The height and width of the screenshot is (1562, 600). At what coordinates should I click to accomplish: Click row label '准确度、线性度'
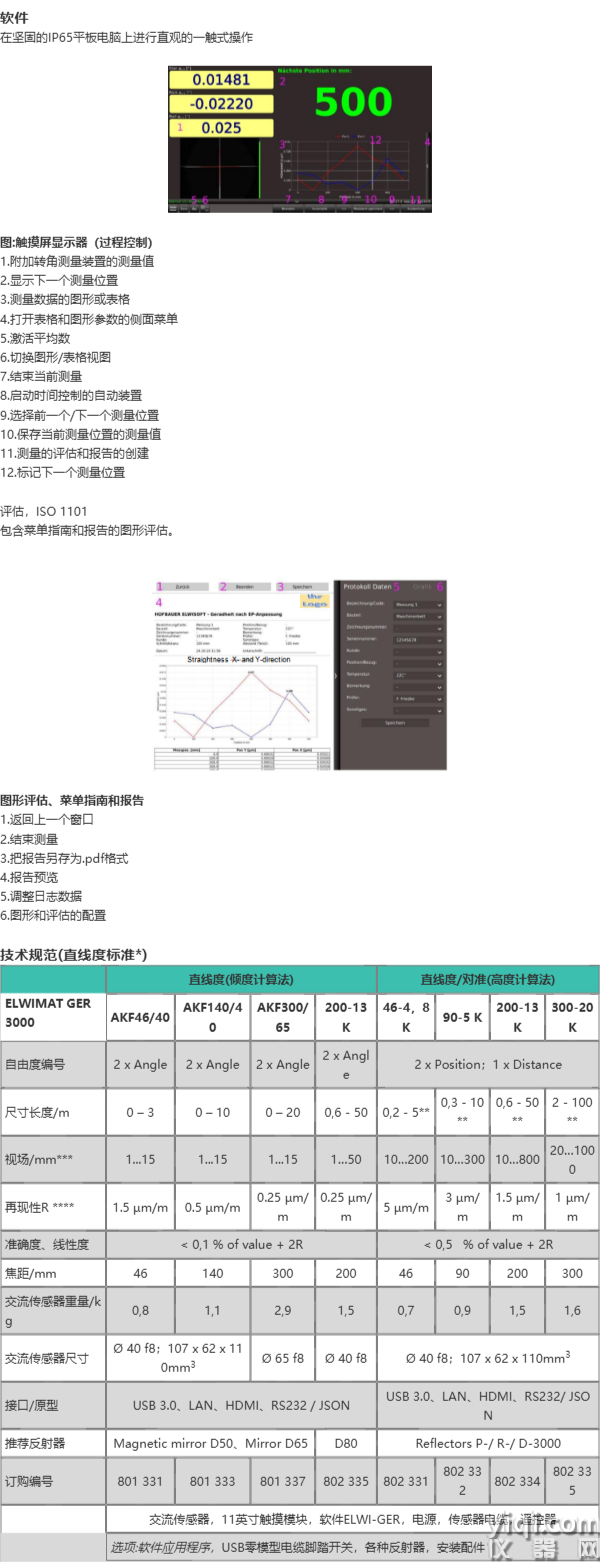tap(53, 1244)
